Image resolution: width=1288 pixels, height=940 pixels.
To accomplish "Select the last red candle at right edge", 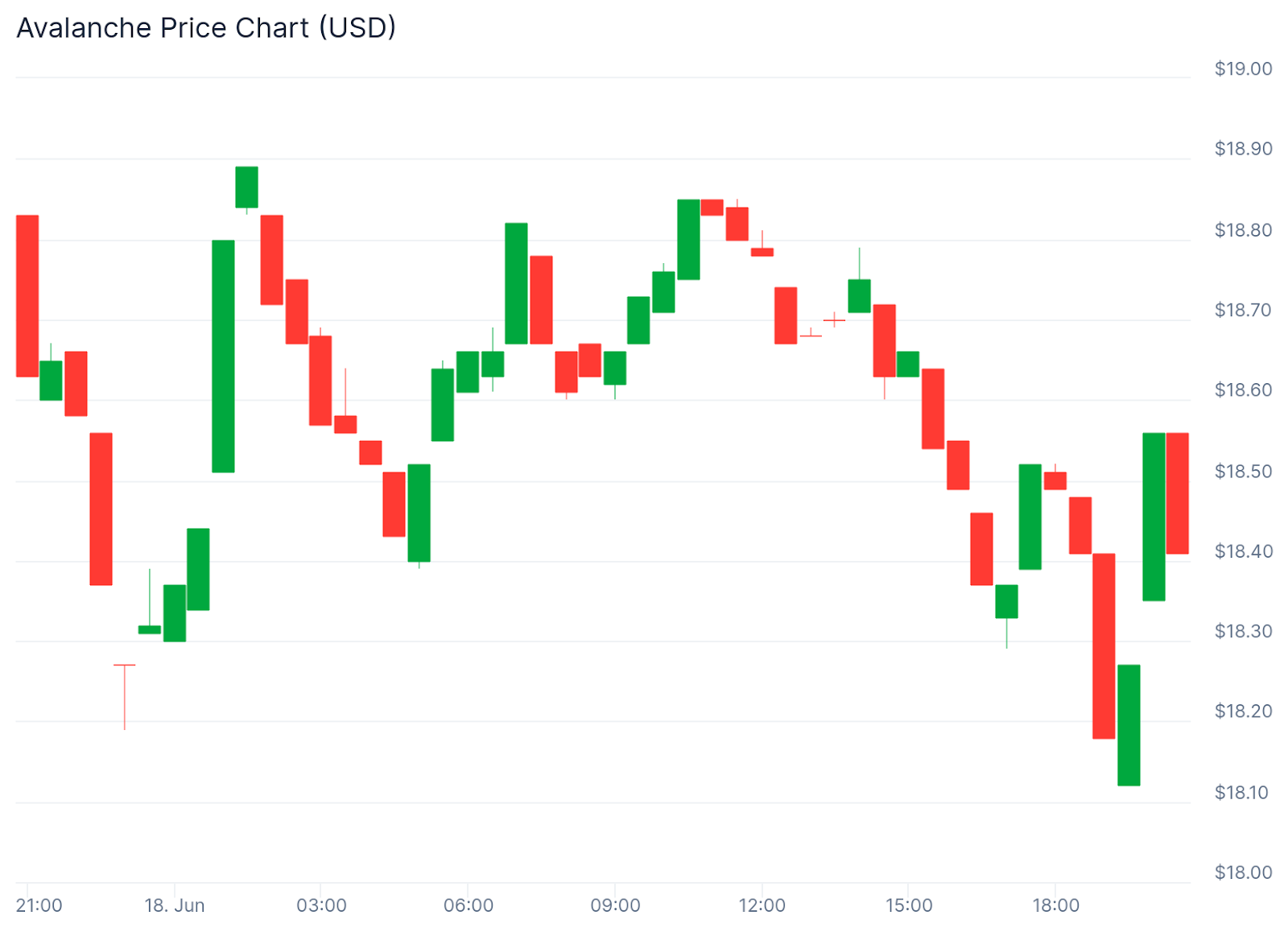I will pos(1178,493).
